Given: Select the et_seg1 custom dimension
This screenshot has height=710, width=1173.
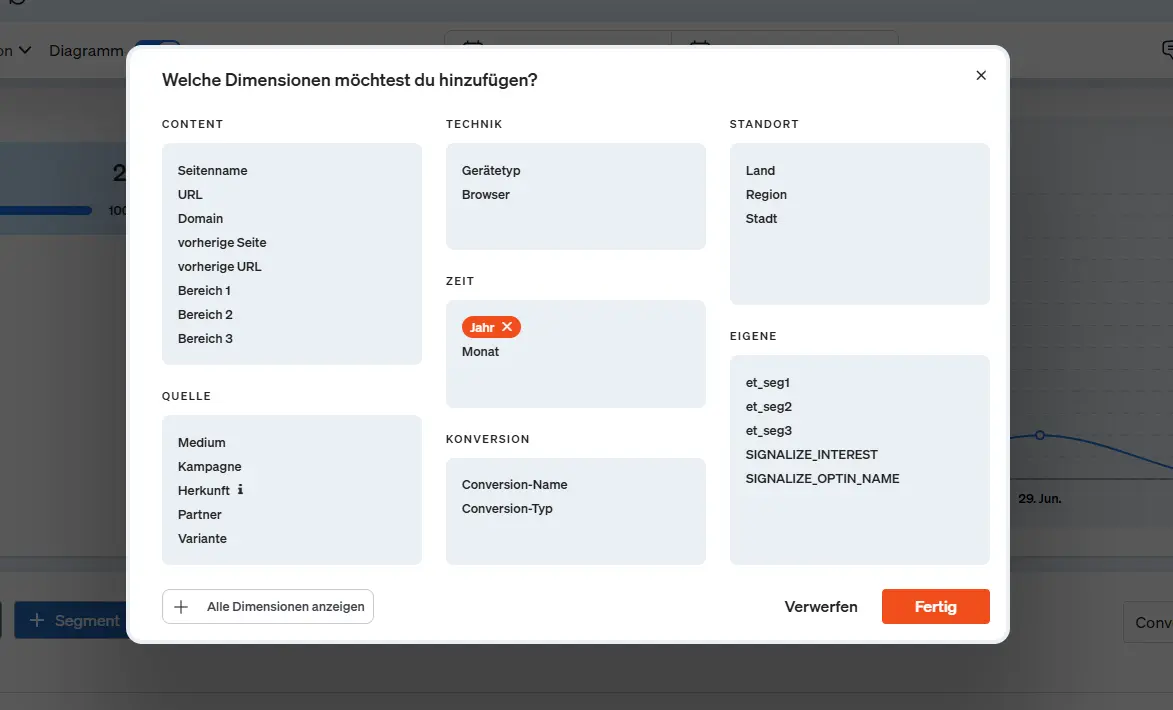Looking at the screenshot, I should point(768,383).
